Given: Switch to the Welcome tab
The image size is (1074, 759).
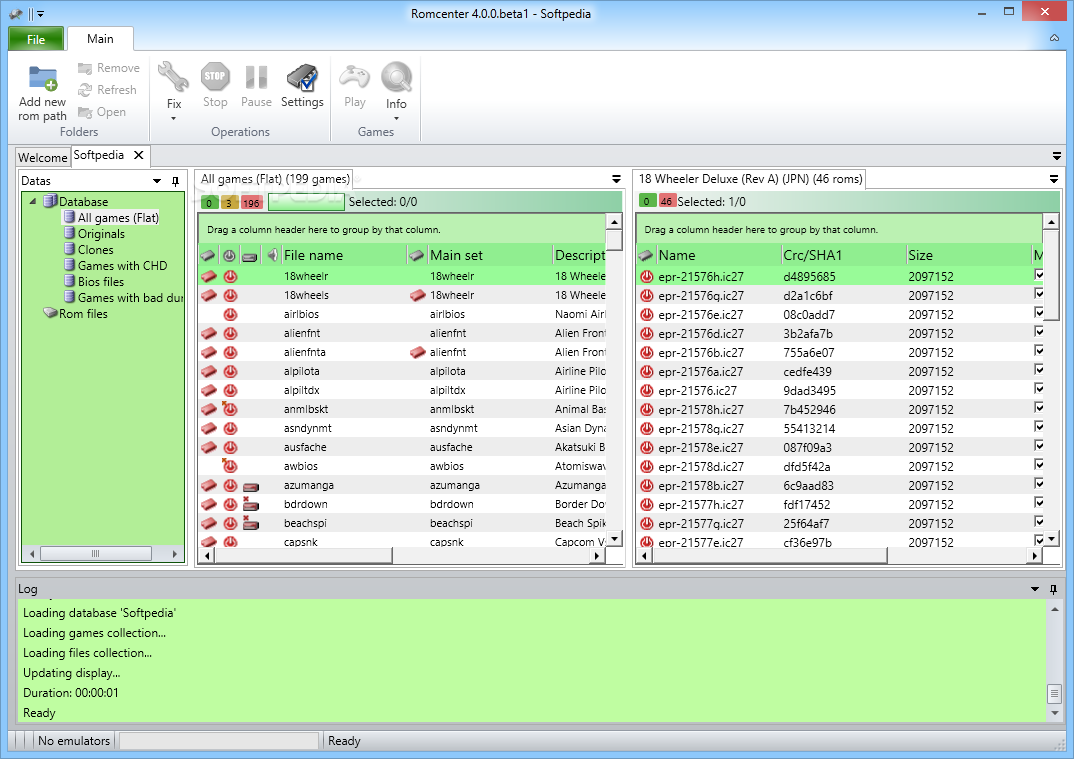Looking at the screenshot, I should (42, 157).
